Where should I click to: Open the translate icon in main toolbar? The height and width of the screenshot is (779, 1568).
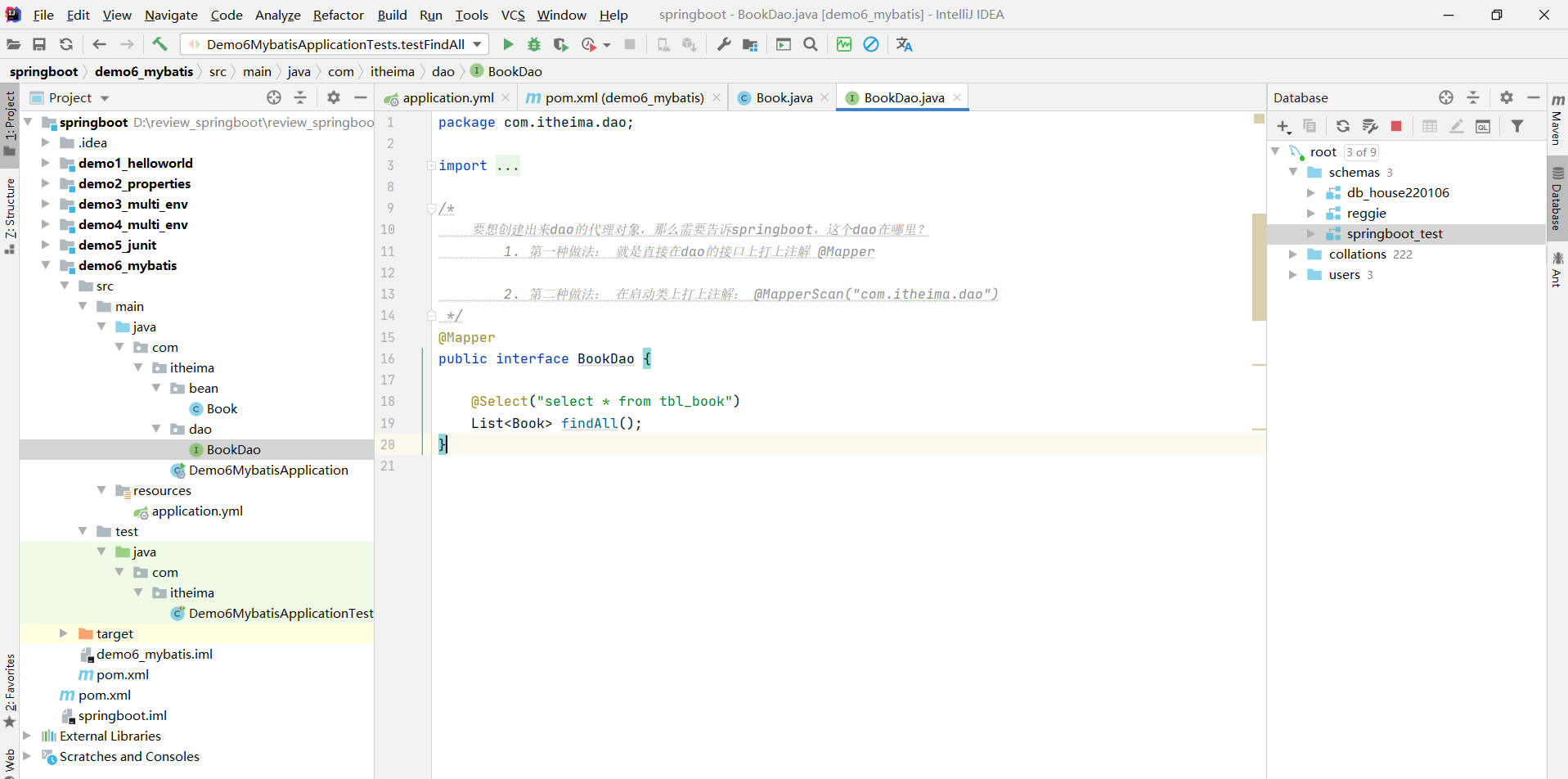click(x=904, y=44)
